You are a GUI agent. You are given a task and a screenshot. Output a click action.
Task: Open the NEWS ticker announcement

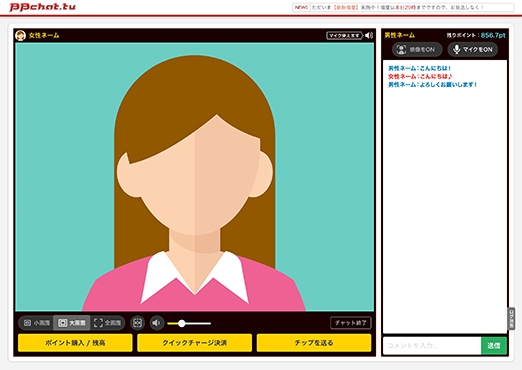point(403,7)
